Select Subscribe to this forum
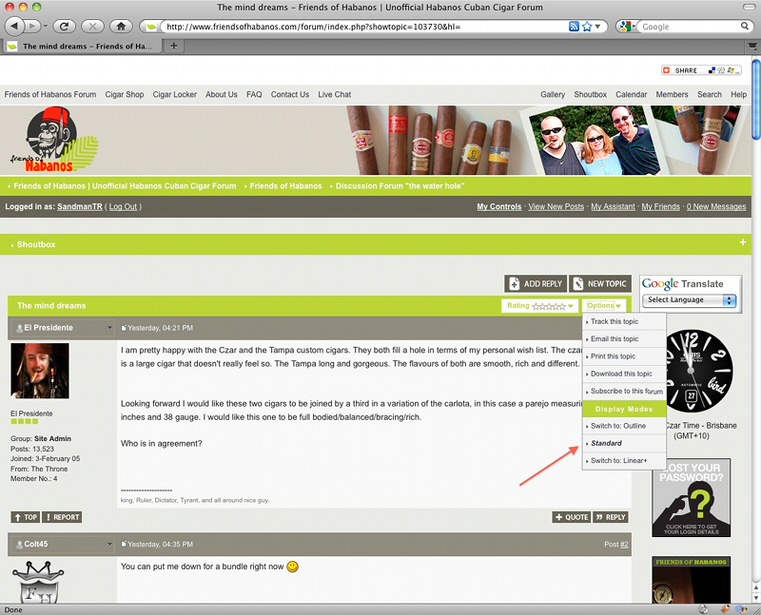 [x=624, y=391]
